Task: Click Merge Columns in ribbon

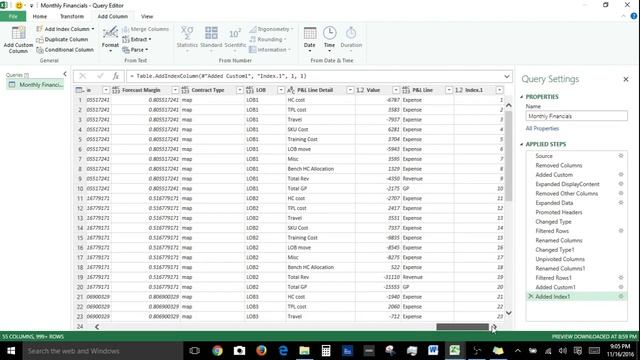Action: click(145, 29)
